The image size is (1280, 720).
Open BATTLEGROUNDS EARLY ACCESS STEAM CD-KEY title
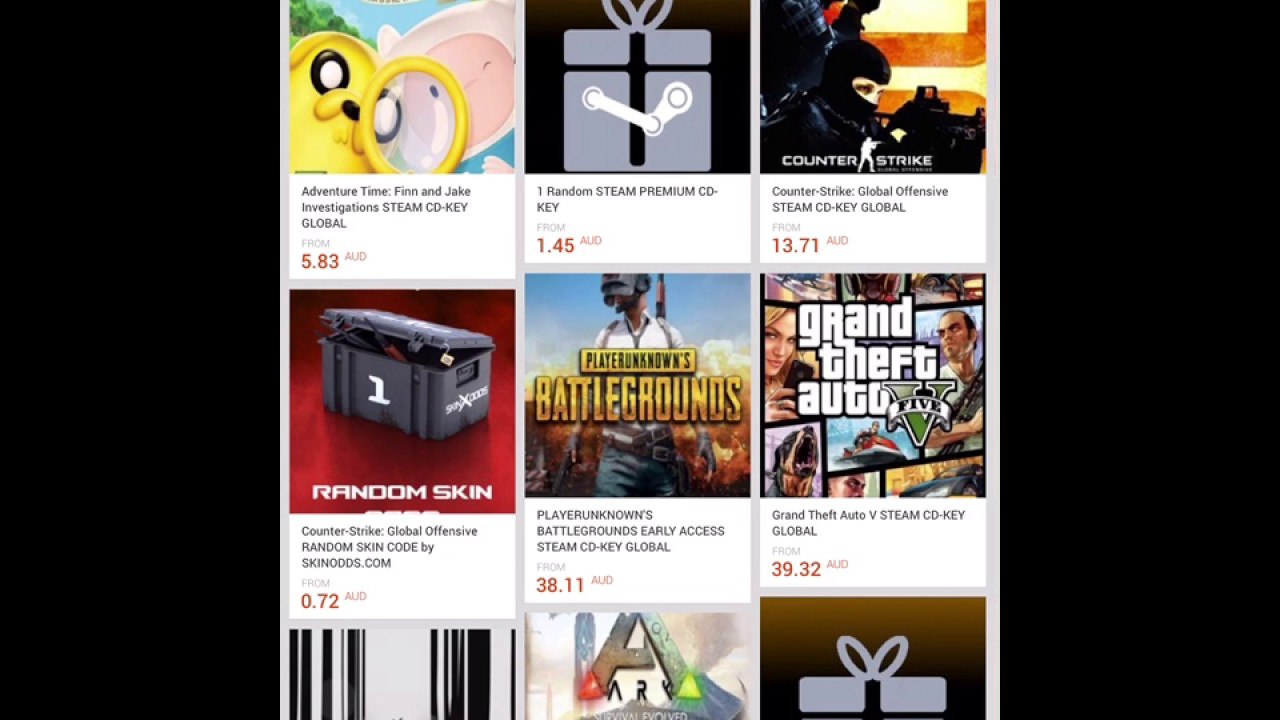(630, 531)
